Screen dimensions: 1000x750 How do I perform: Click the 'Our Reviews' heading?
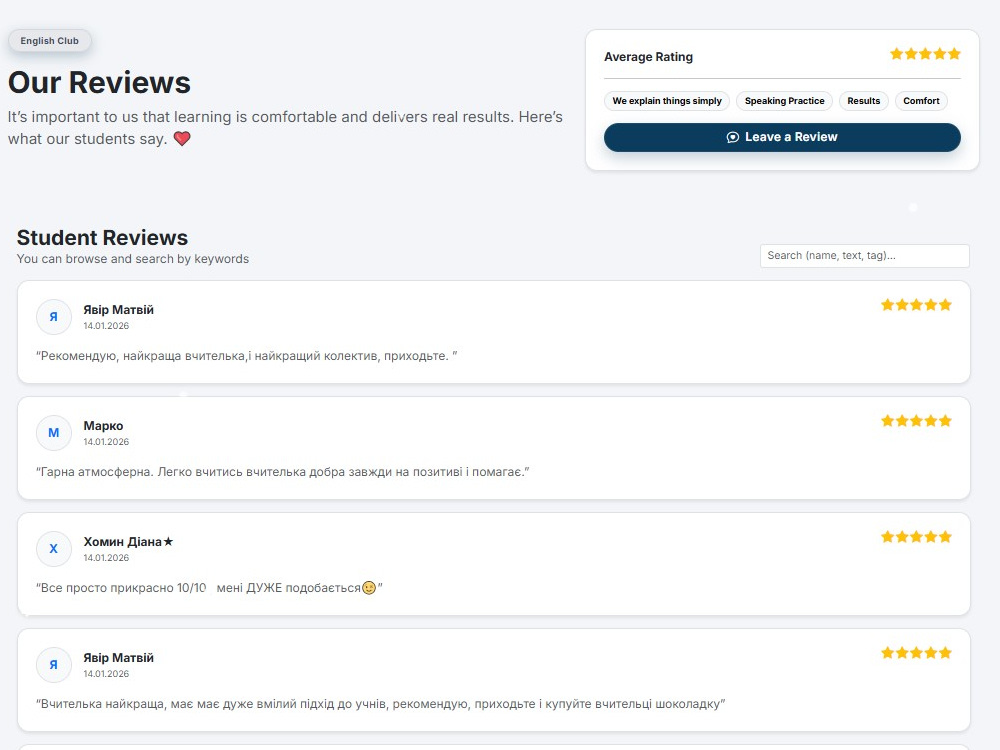(99, 82)
